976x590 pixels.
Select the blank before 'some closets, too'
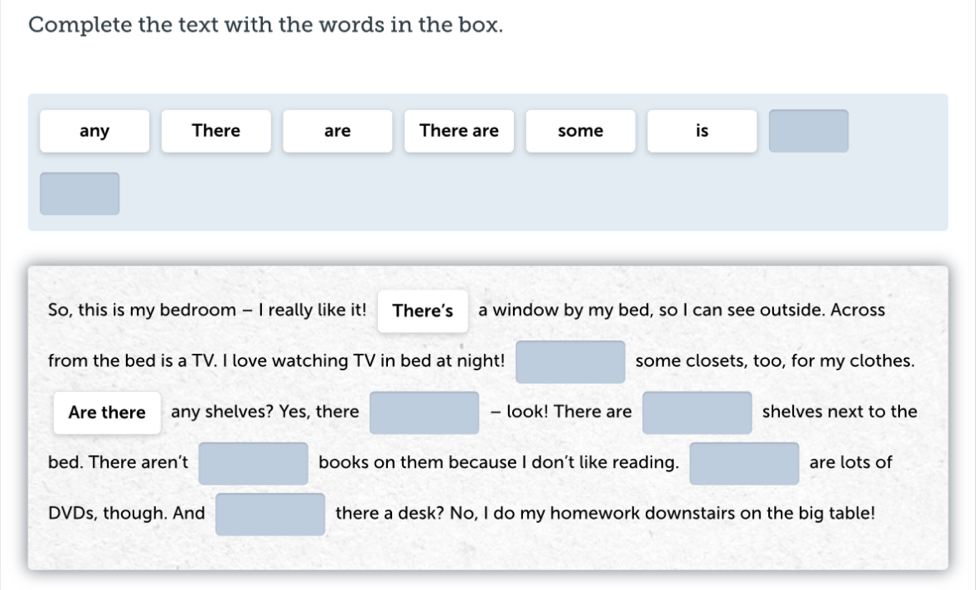coord(570,362)
